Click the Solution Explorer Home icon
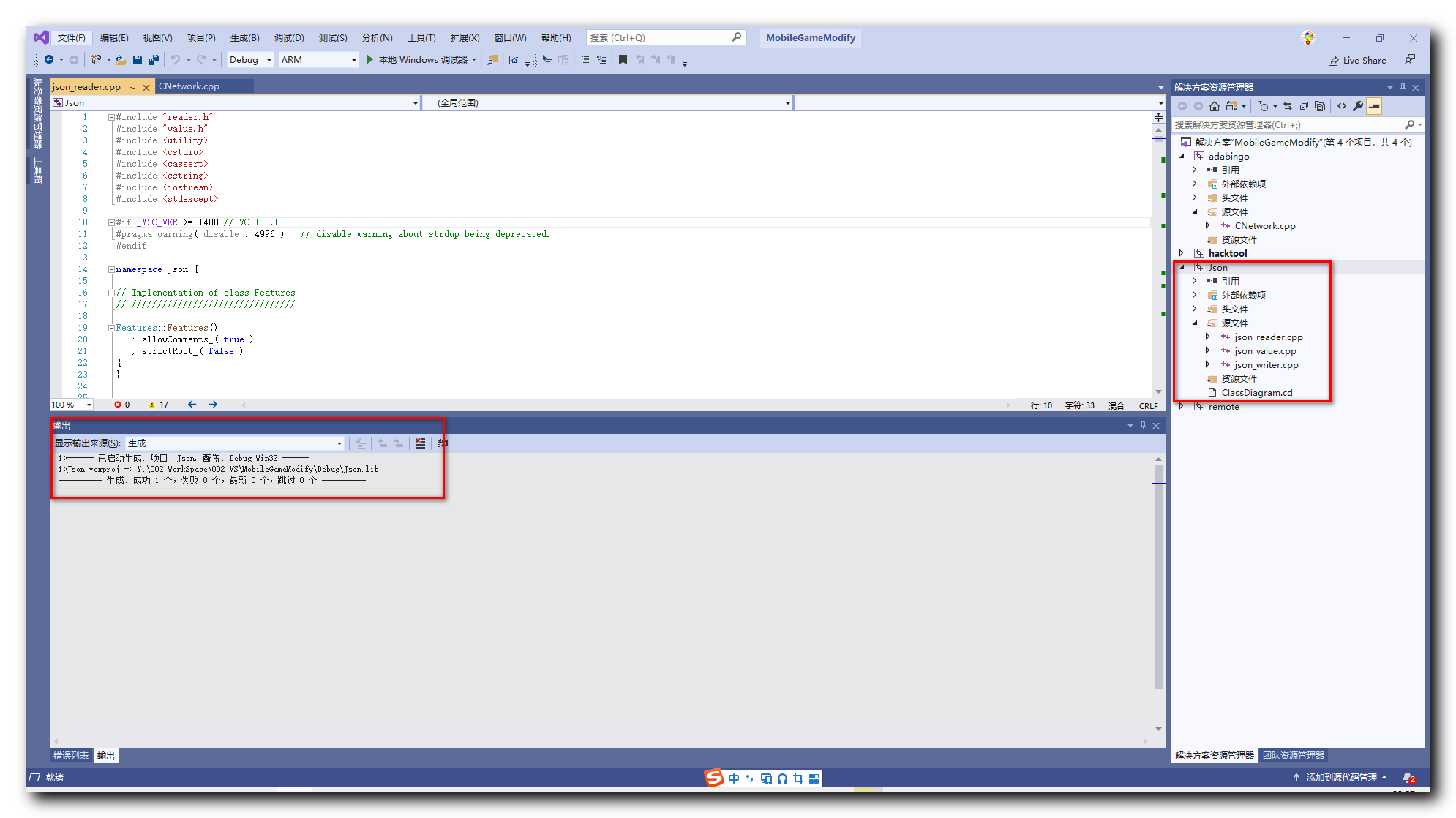The width and height of the screenshot is (1456, 818). point(1215,106)
